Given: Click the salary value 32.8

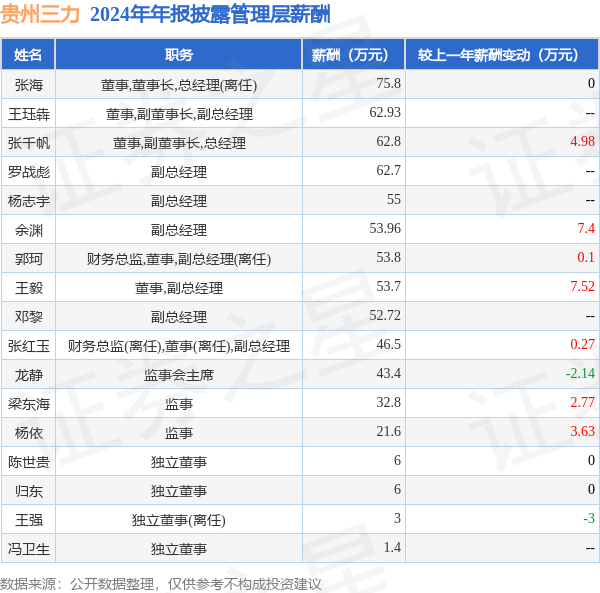Looking at the screenshot, I should coord(388,402).
